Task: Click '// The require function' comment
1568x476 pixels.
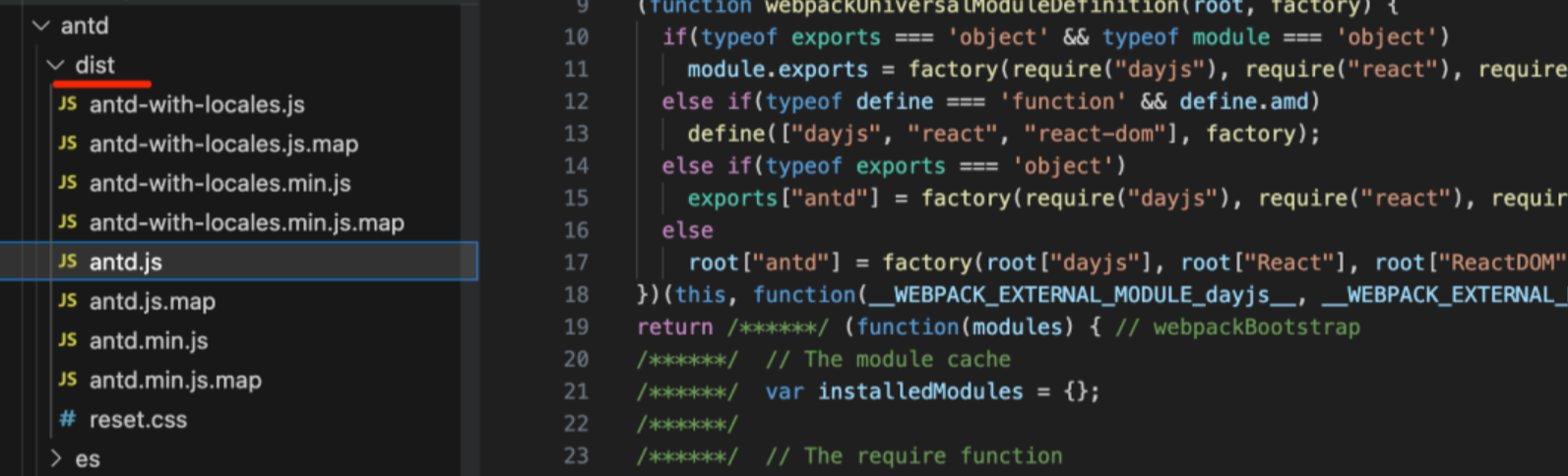Action: tap(913, 456)
